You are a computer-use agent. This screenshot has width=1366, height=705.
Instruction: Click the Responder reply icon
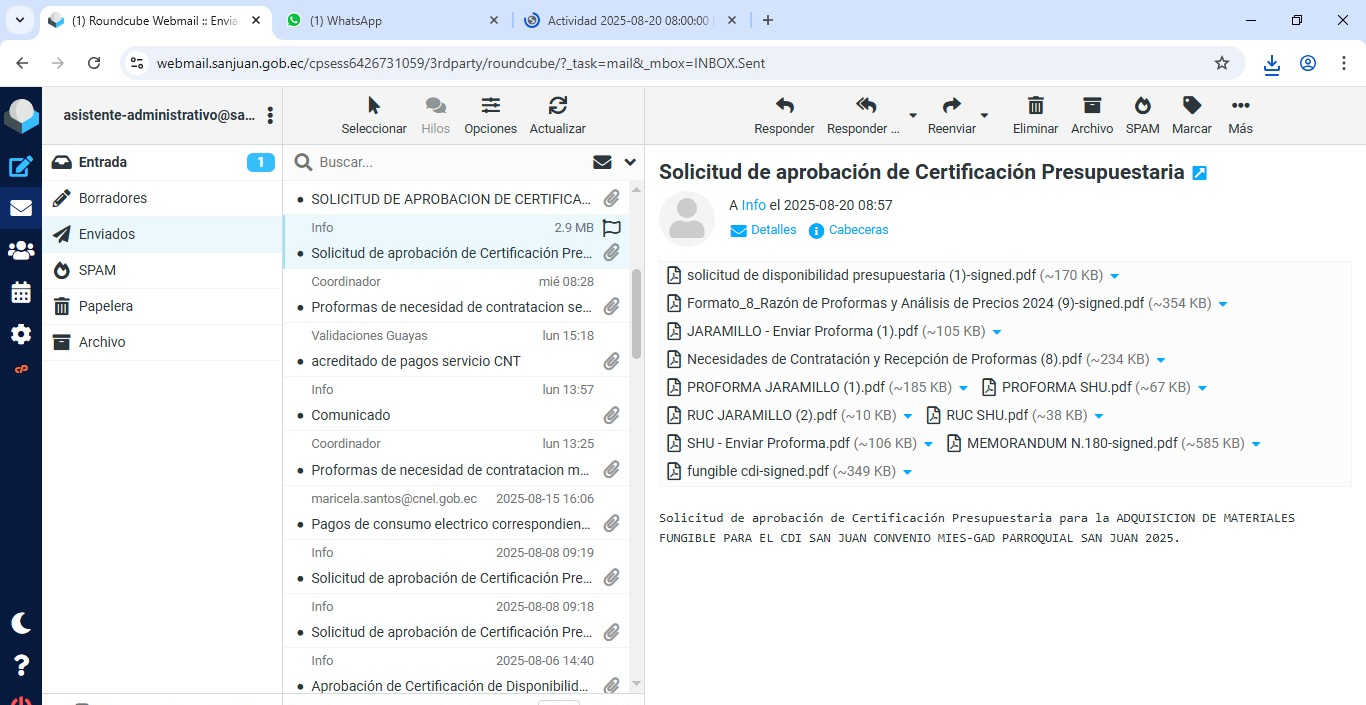(x=784, y=106)
